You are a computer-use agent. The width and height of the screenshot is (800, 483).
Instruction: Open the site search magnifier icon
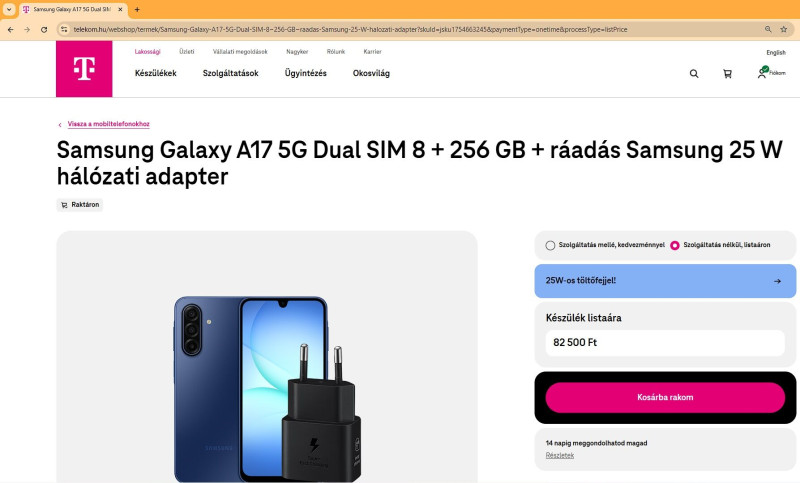pyautogui.click(x=694, y=74)
